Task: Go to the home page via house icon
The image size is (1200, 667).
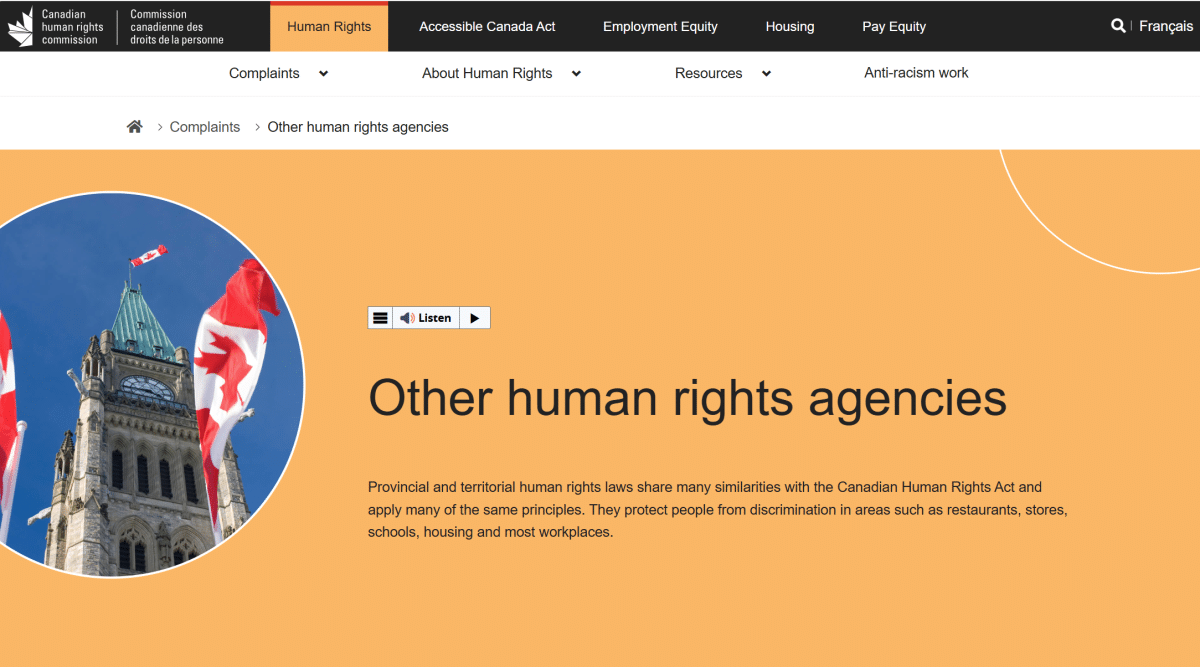Action: (135, 127)
